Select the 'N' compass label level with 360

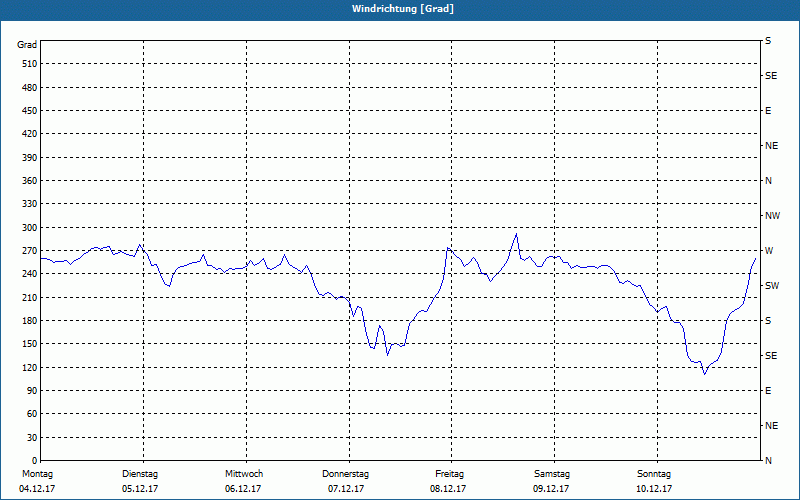pyautogui.click(x=768, y=181)
